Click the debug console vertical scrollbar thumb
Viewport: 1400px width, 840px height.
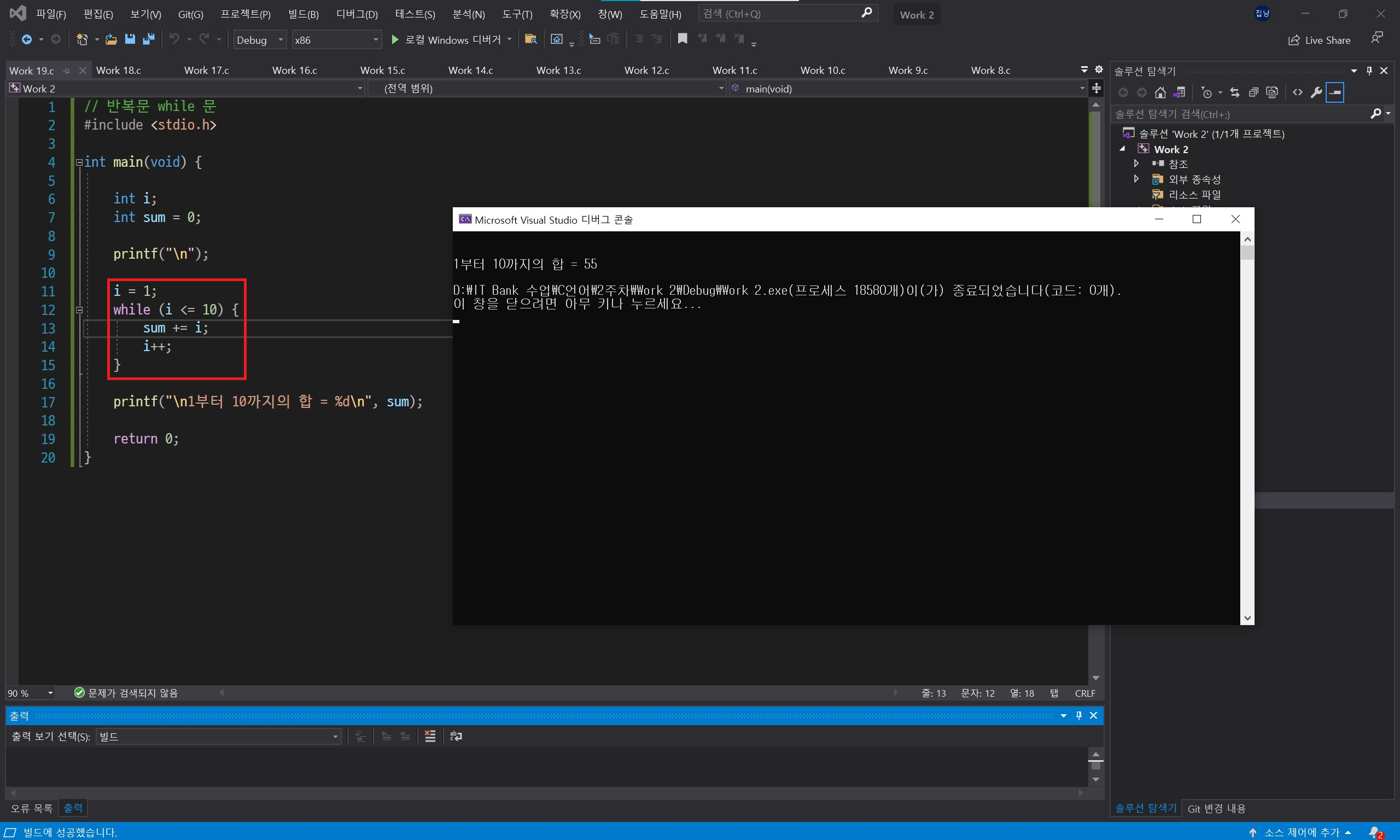tap(1247, 253)
